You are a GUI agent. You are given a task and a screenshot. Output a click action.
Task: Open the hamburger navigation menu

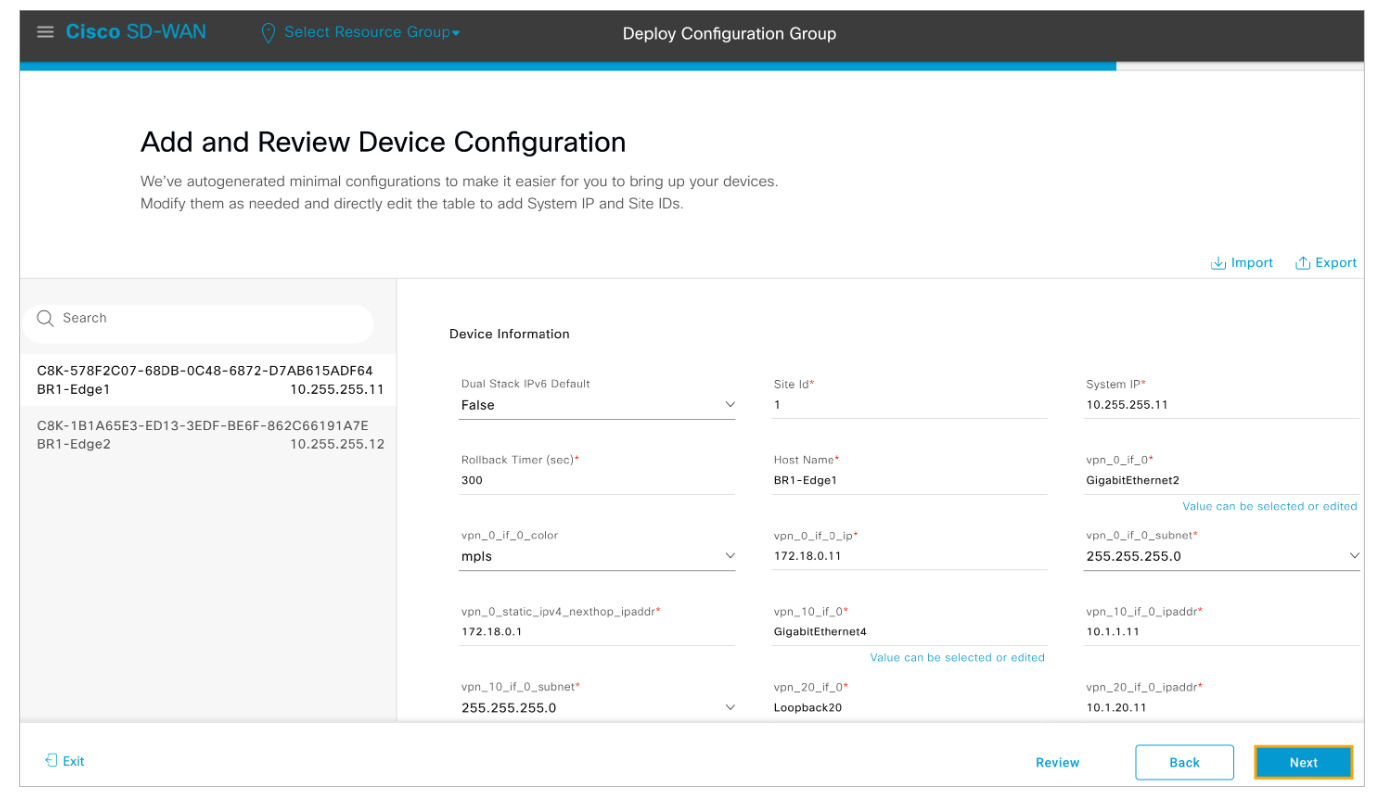[45, 32]
